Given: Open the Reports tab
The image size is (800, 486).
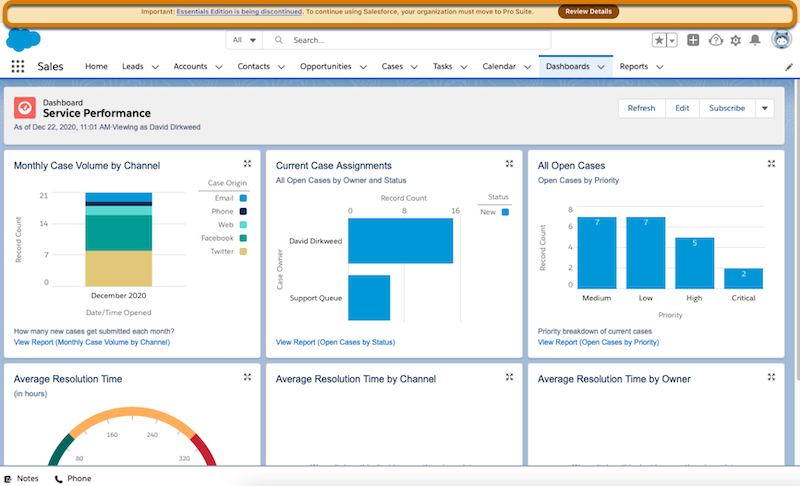Looking at the screenshot, I should tap(634, 66).
